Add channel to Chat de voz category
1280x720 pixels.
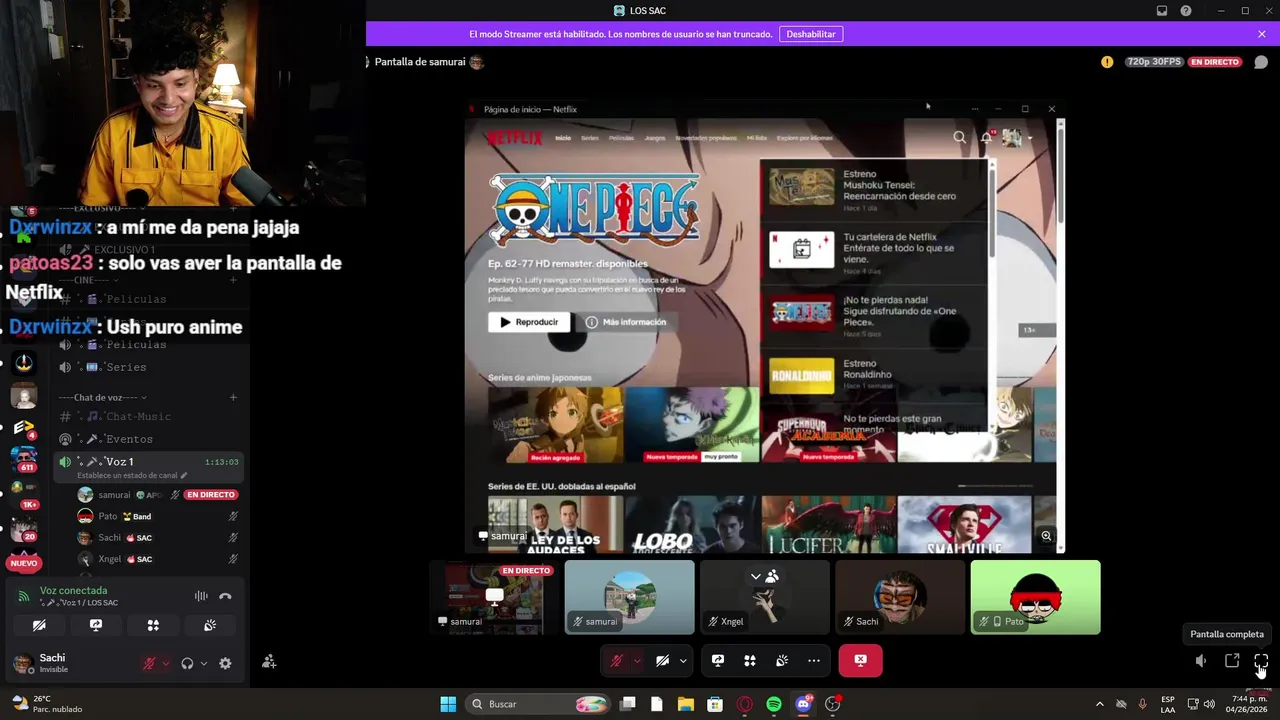click(x=233, y=397)
